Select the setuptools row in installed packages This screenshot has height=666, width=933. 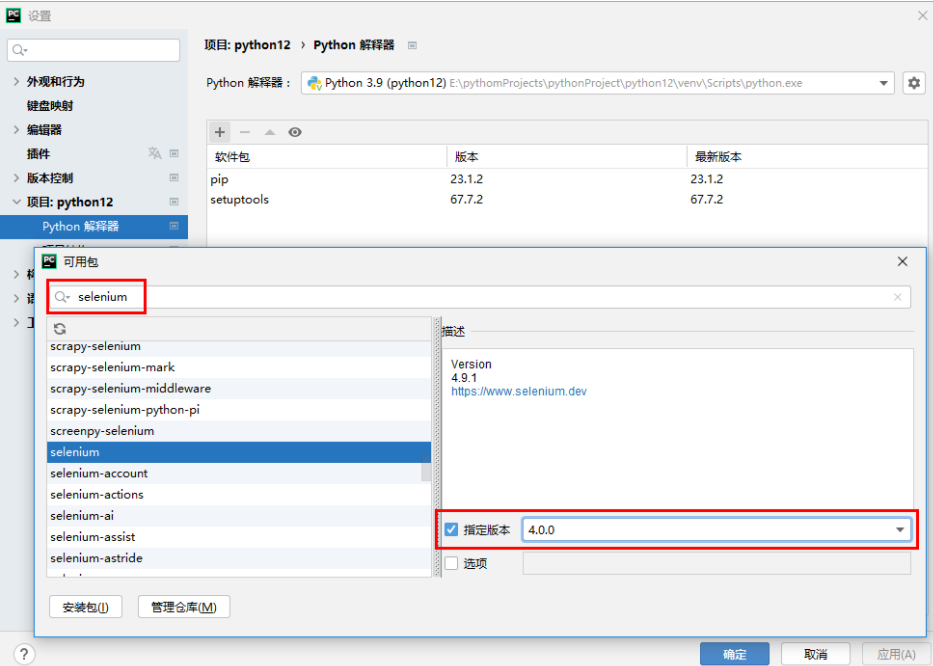(x=567, y=199)
